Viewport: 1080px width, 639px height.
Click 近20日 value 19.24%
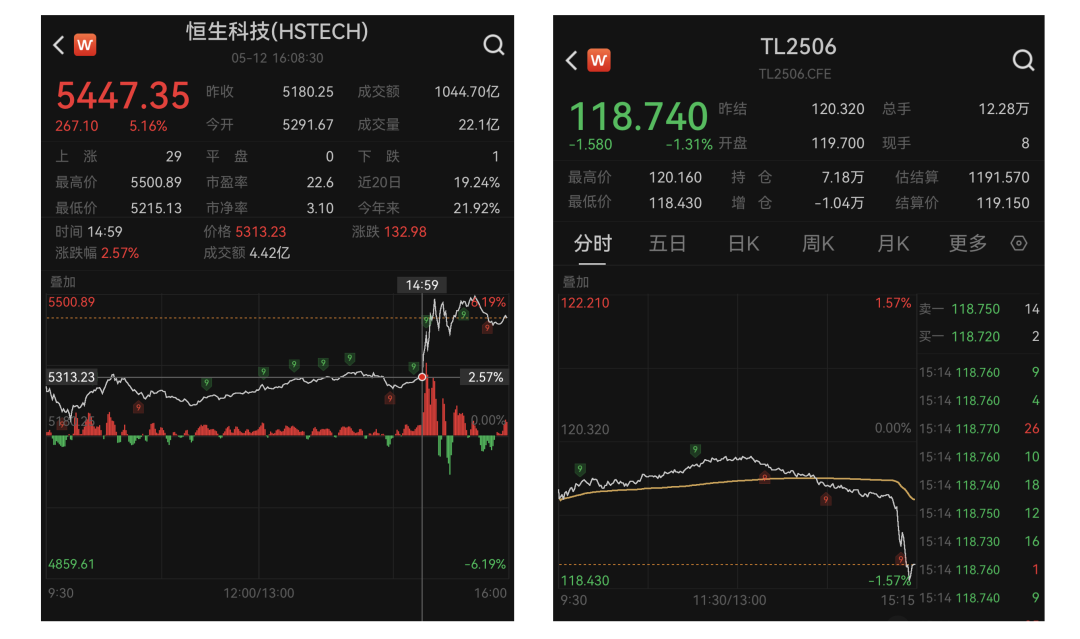[477, 182]
